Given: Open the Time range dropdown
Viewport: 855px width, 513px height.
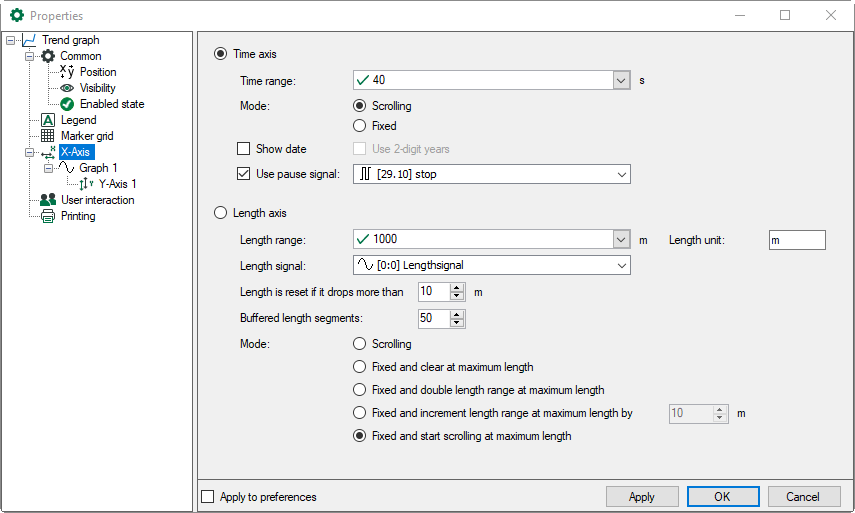Looking at the screenshot, I should [620, 80].
